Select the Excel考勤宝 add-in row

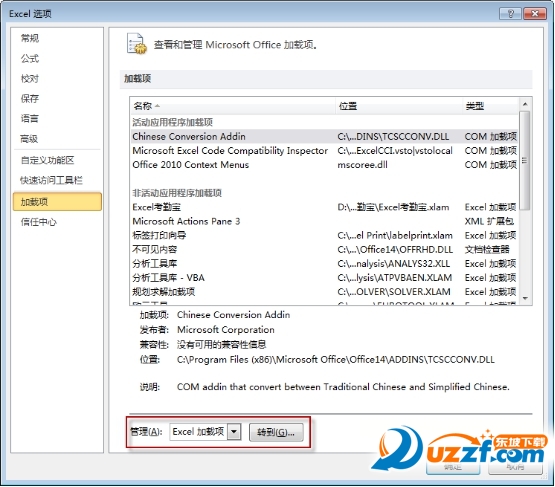click(324, 207)
